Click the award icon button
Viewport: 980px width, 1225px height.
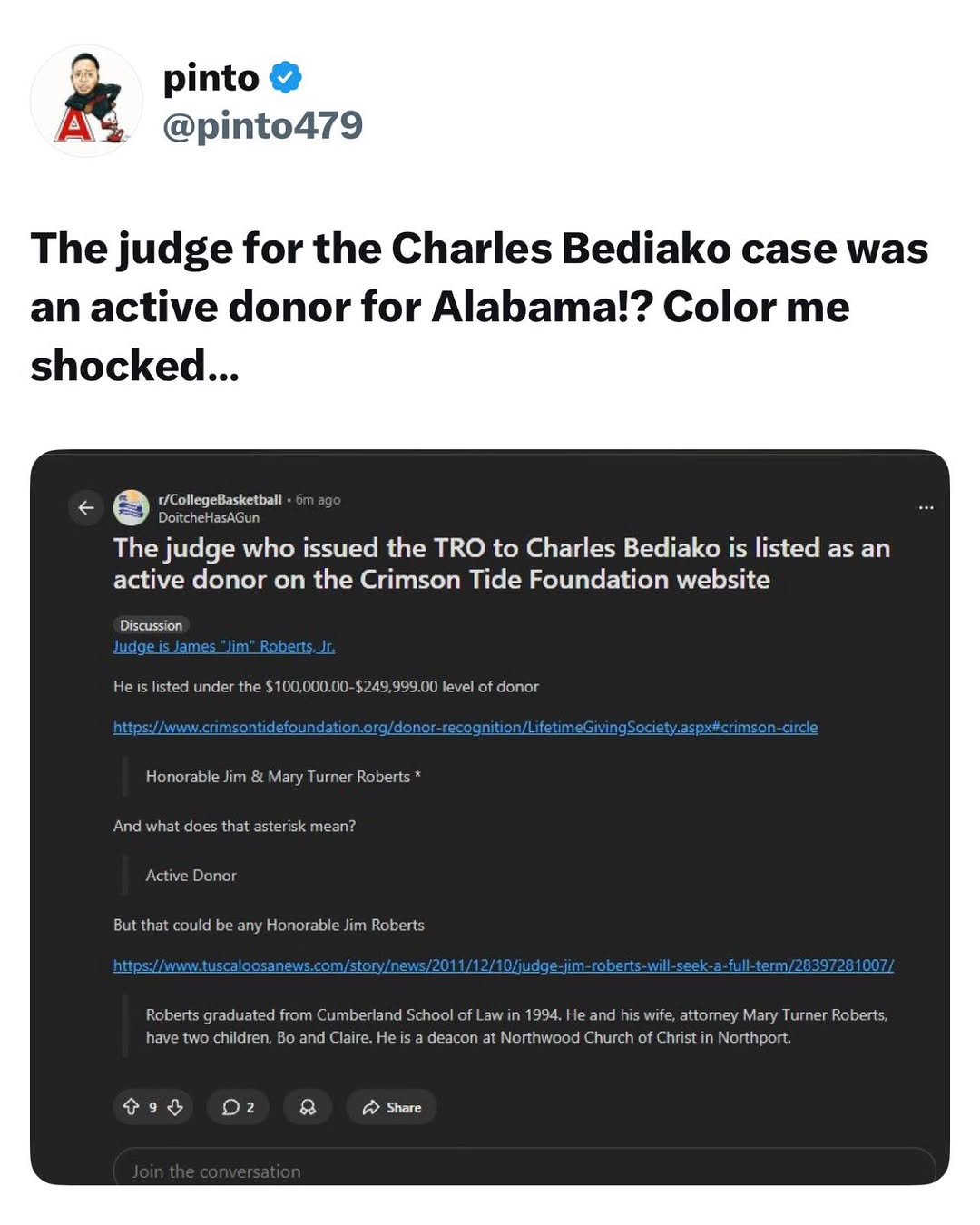click(308, 1107)
